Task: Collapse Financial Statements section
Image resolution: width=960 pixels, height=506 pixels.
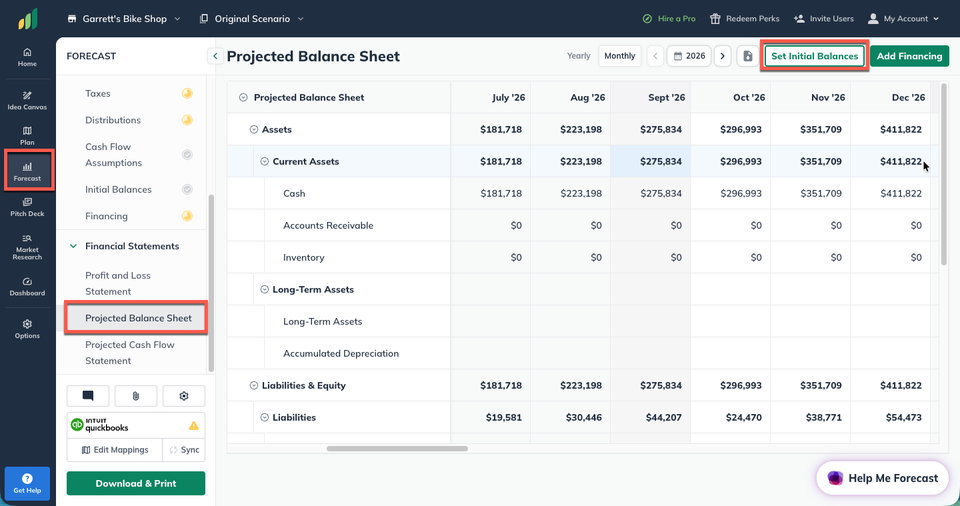Action: click(73, 246)
